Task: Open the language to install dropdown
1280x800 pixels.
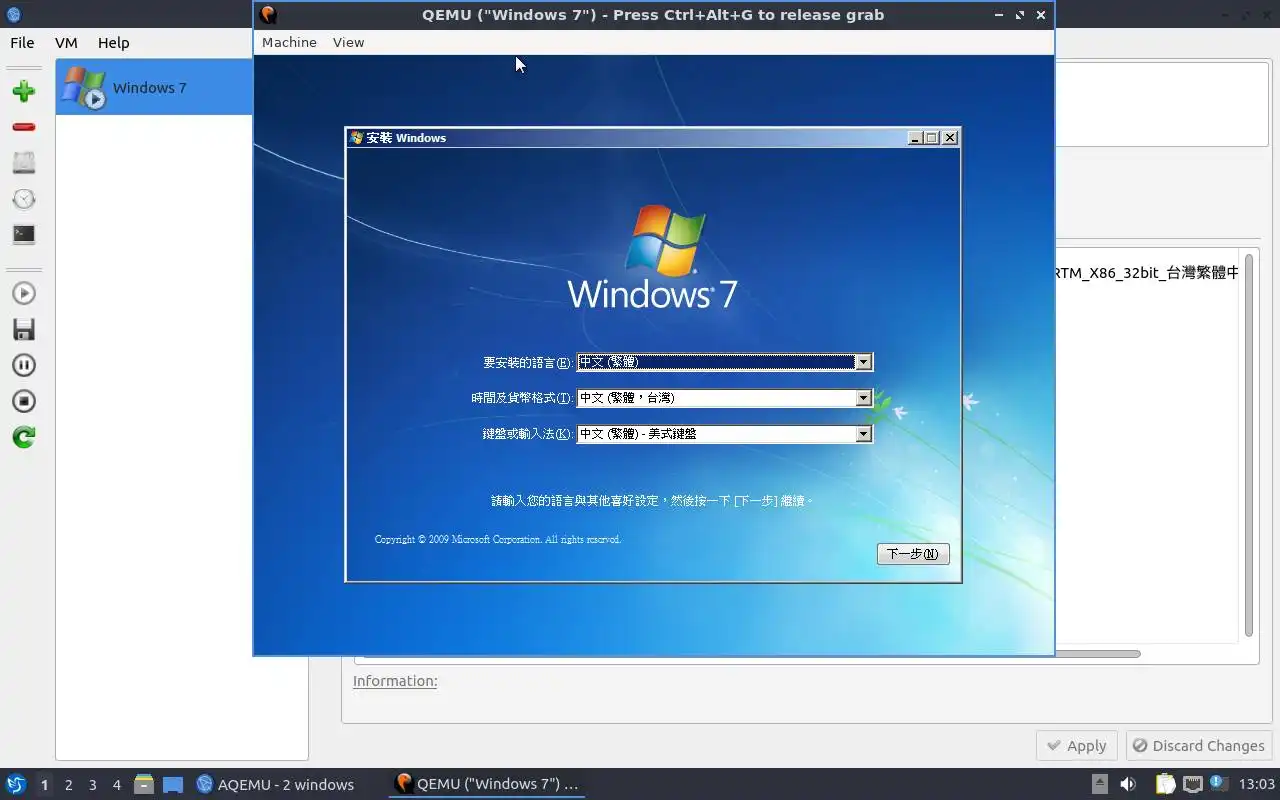Action: click(725, 362)
